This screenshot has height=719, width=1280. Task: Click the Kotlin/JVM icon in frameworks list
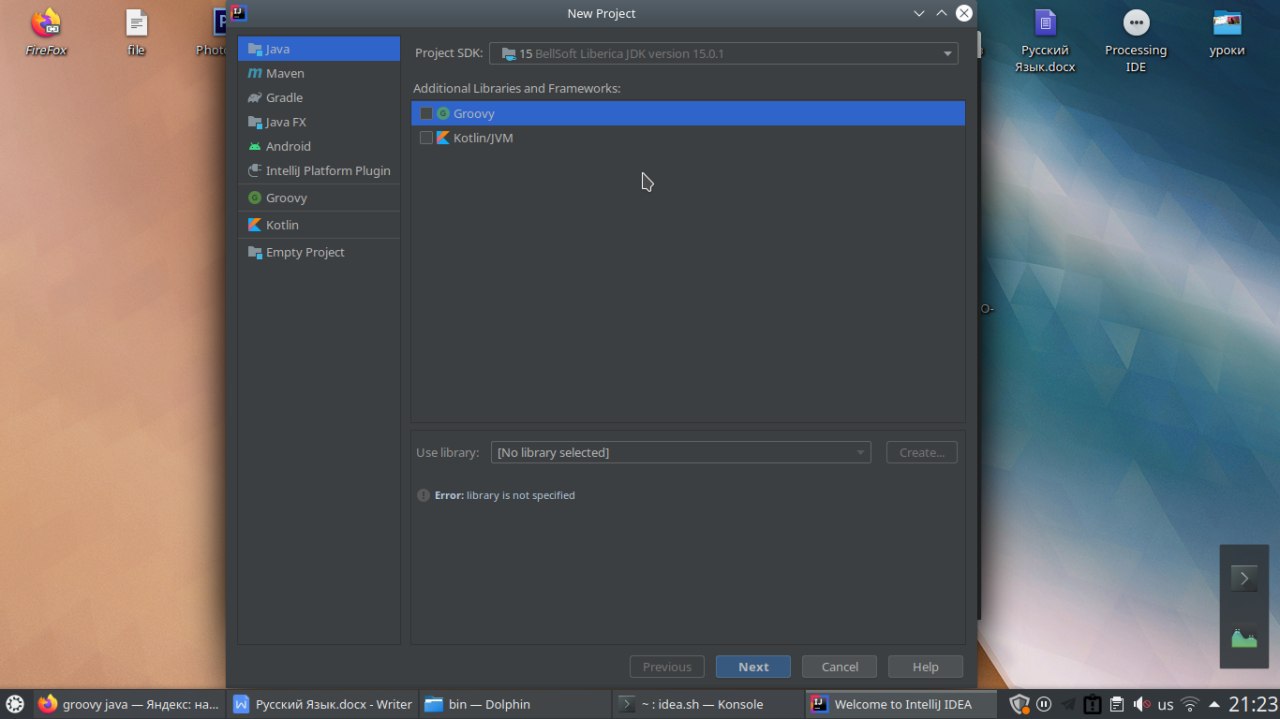(443, 138)
